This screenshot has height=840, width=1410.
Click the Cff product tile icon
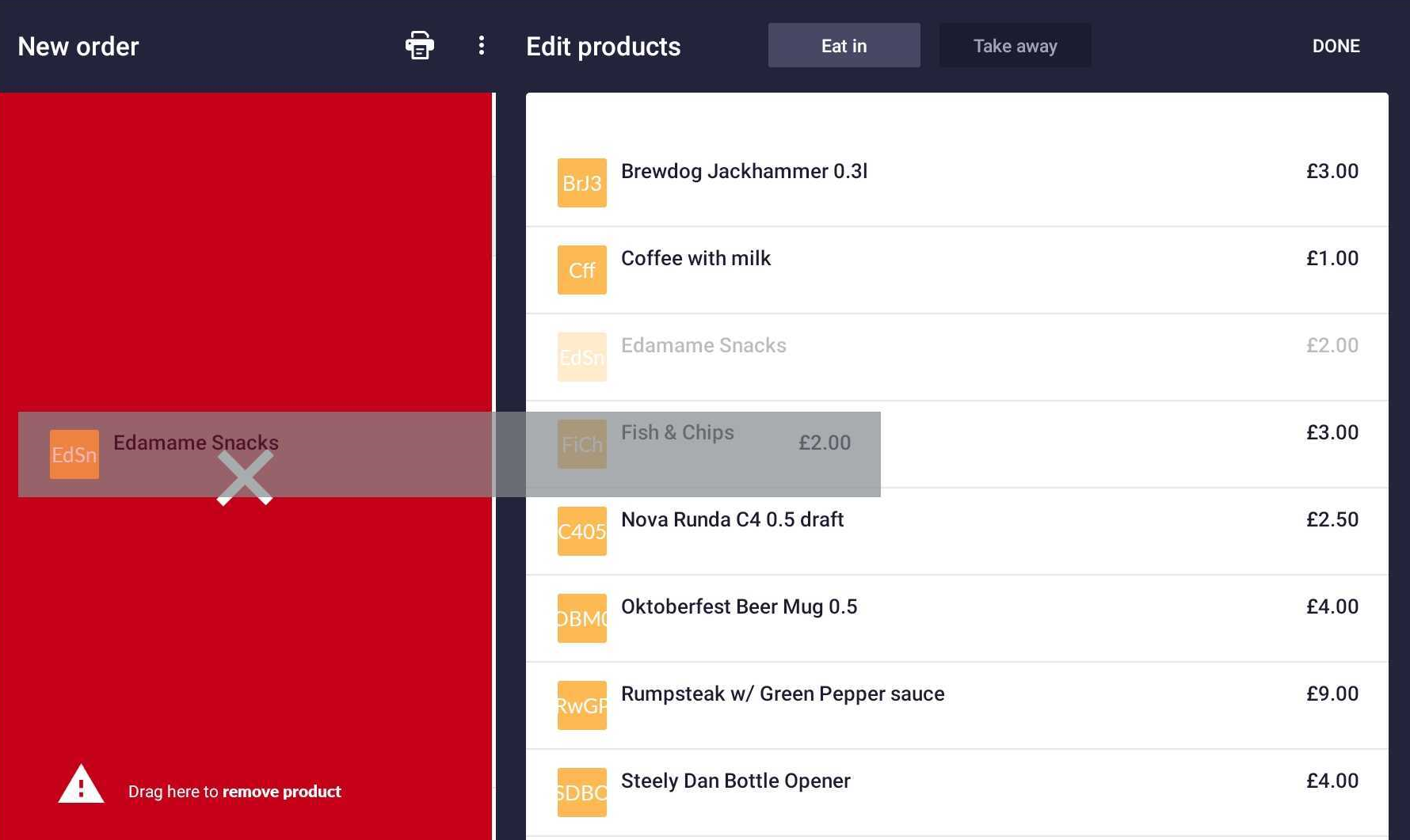tap(581, 270)
